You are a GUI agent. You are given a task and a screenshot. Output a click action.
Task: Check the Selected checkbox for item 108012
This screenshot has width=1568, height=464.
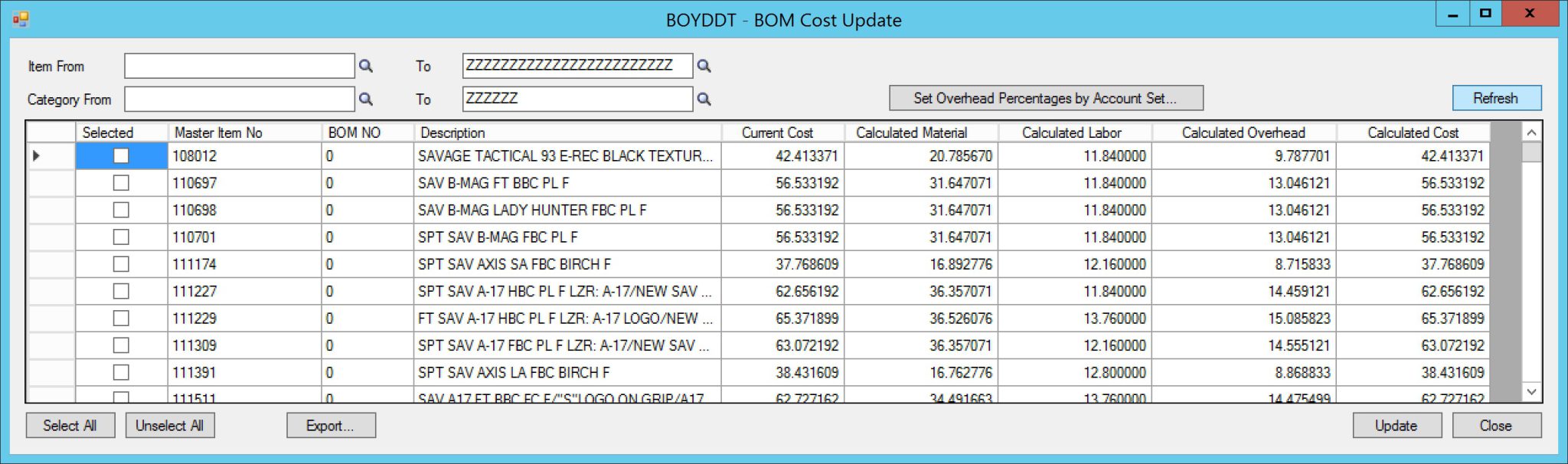coord(120,155)
